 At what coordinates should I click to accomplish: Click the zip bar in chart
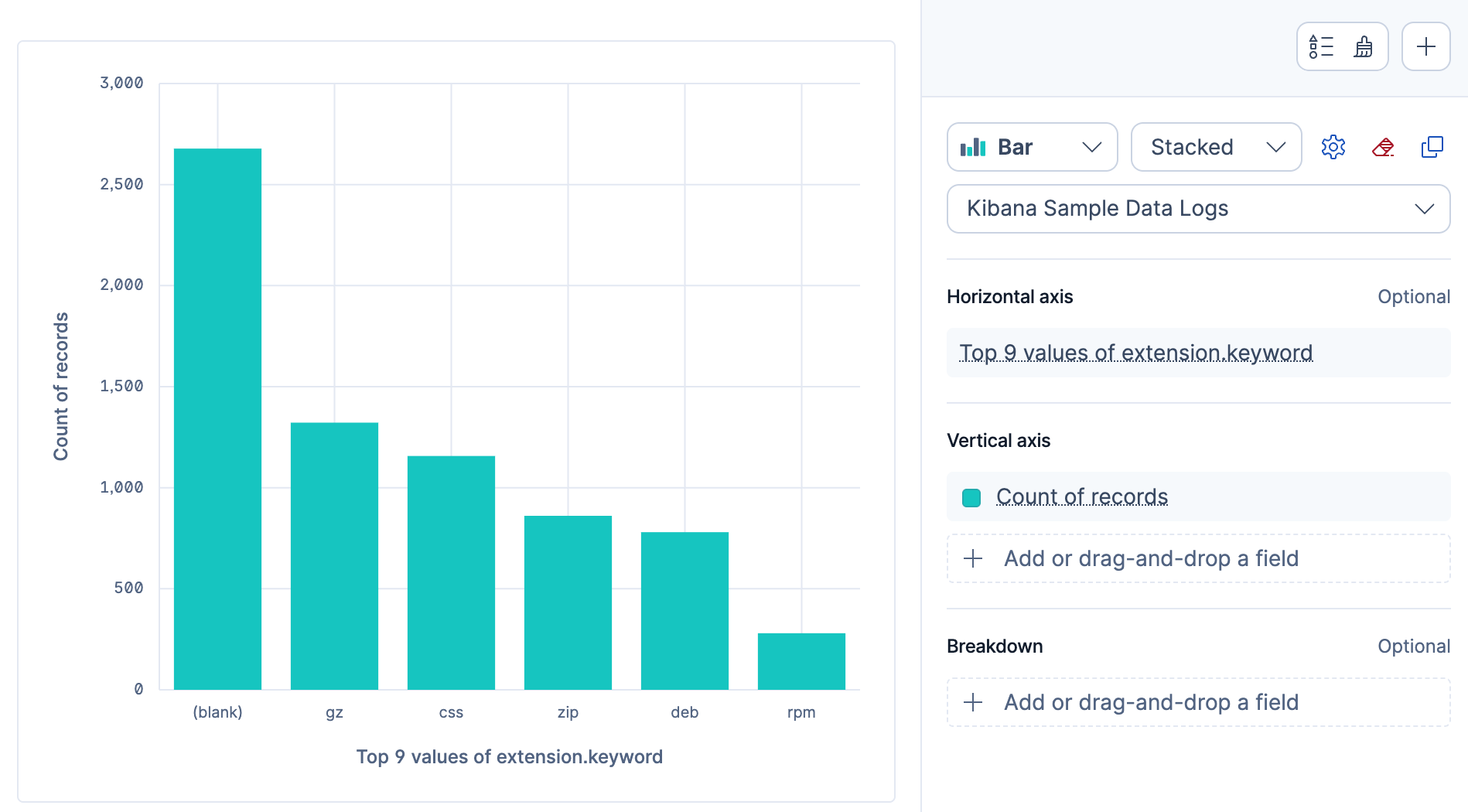tap(568, 602)
